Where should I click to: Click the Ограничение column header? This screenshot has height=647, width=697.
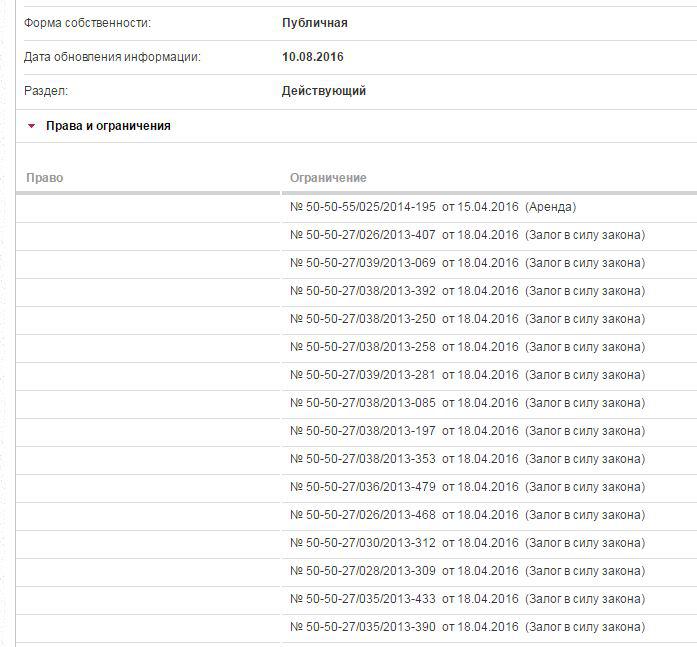pyautogui.click(x=328, y=178)
